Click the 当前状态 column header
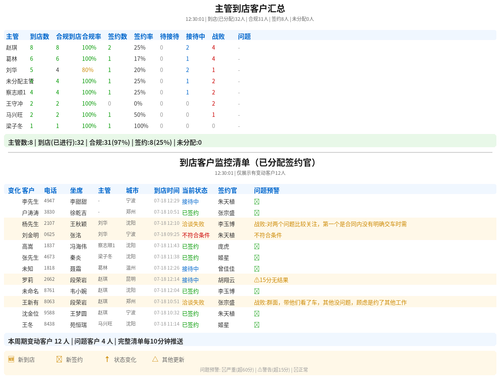 195,190
